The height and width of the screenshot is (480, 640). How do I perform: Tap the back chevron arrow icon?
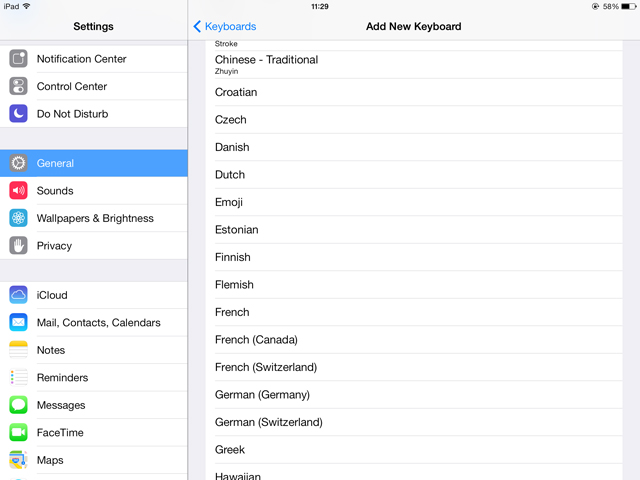click(197, 27)
